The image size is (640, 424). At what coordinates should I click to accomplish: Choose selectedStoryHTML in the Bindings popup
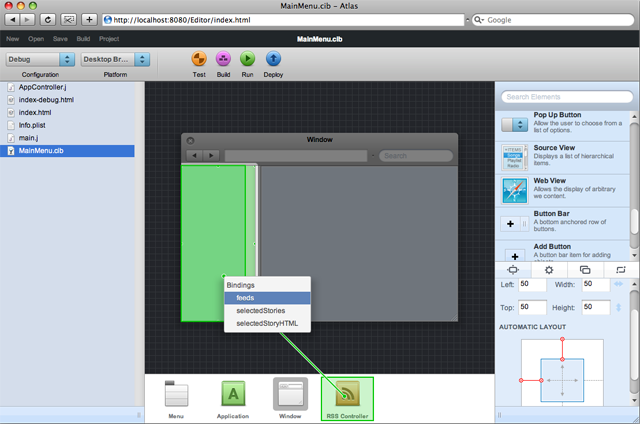(x=267, y=323)
